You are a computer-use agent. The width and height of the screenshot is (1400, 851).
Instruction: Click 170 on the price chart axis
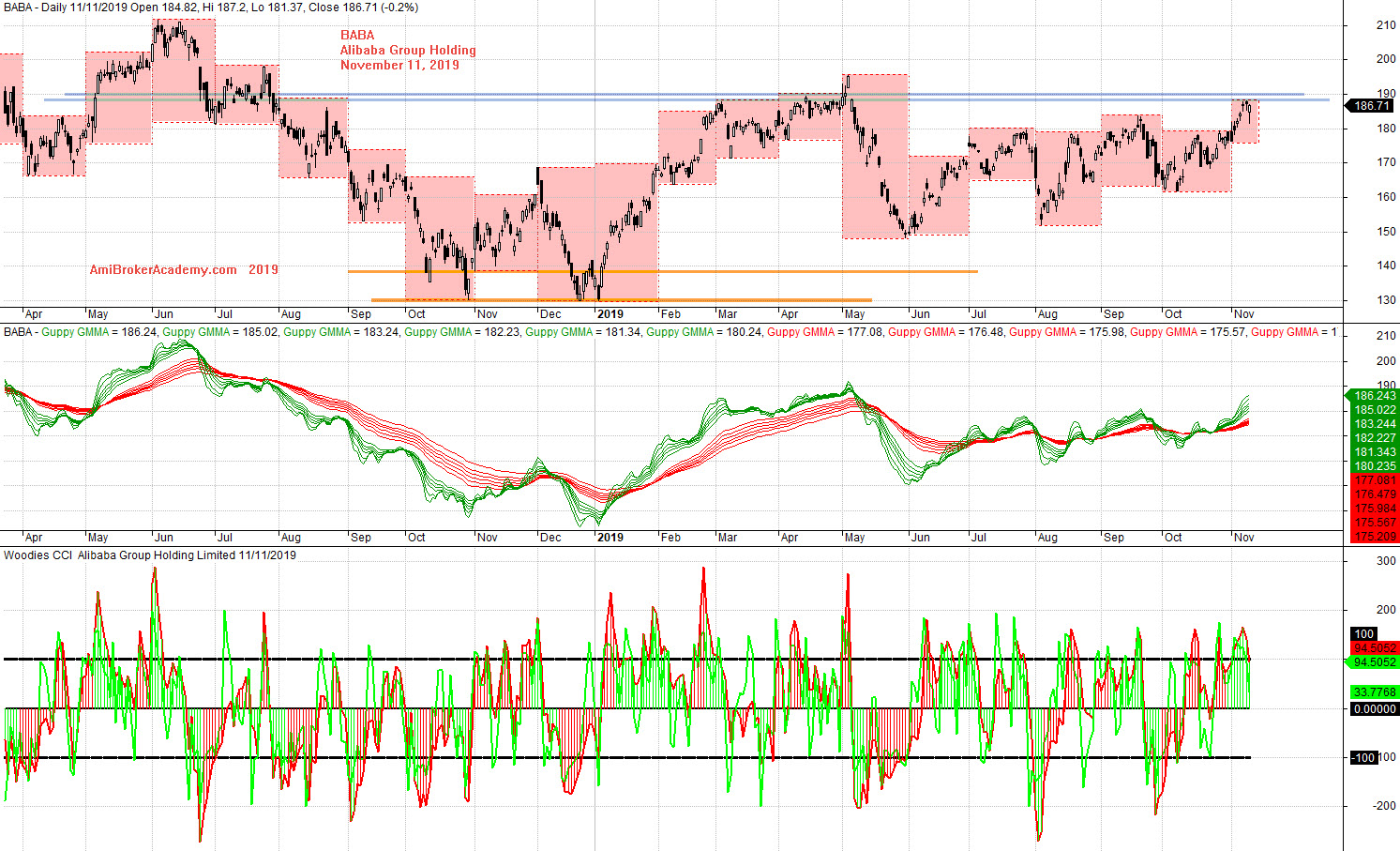click(x=1385, y=162)
